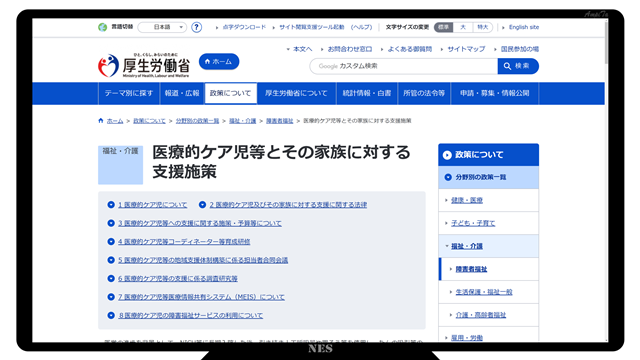
Task: Open link 7 MEIS について
Action: [x=202, y=297]
